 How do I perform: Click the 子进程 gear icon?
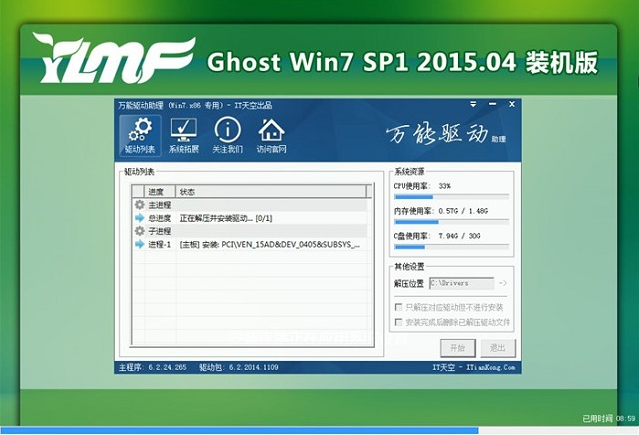pyautogui.click(x=139, y=231)
